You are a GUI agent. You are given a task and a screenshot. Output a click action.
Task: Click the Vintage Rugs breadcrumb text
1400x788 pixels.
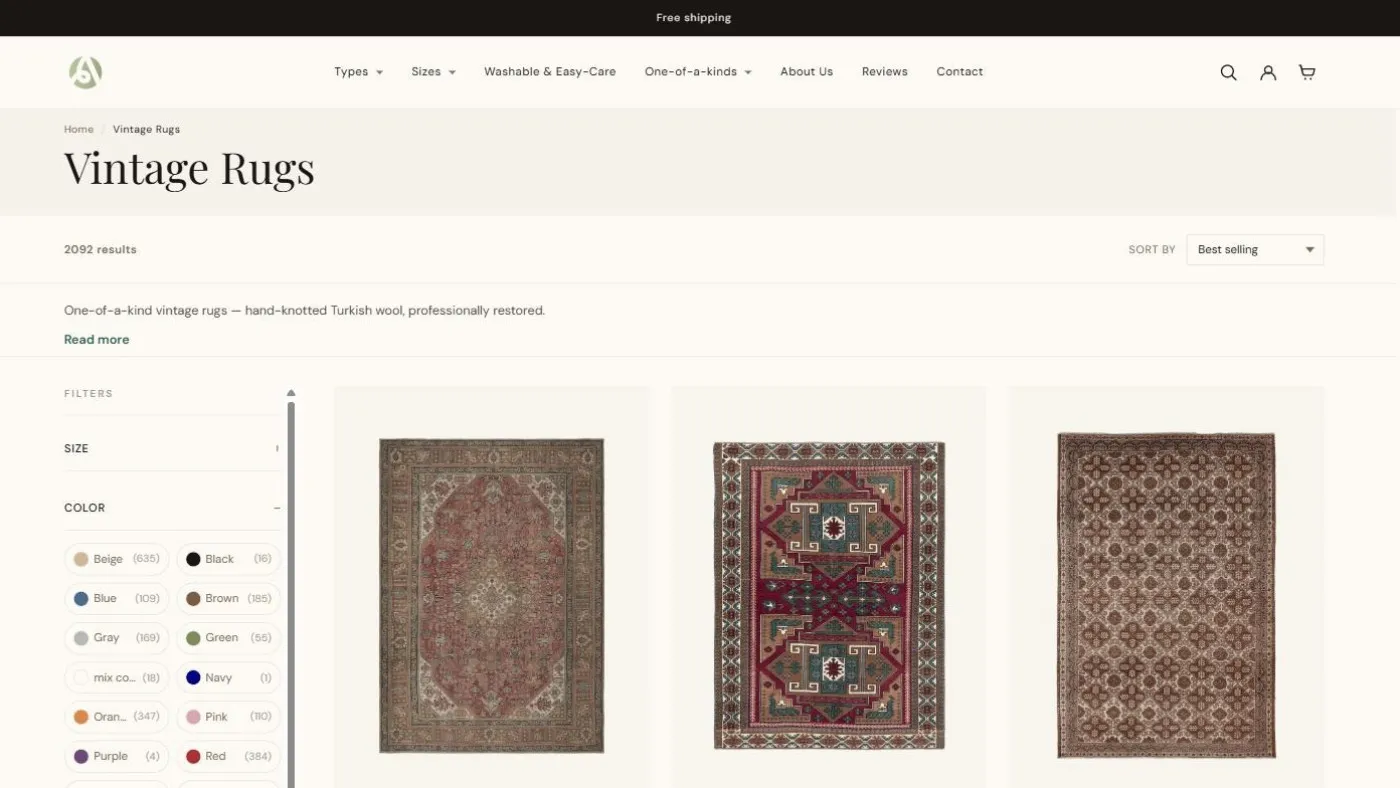[146, 129]
